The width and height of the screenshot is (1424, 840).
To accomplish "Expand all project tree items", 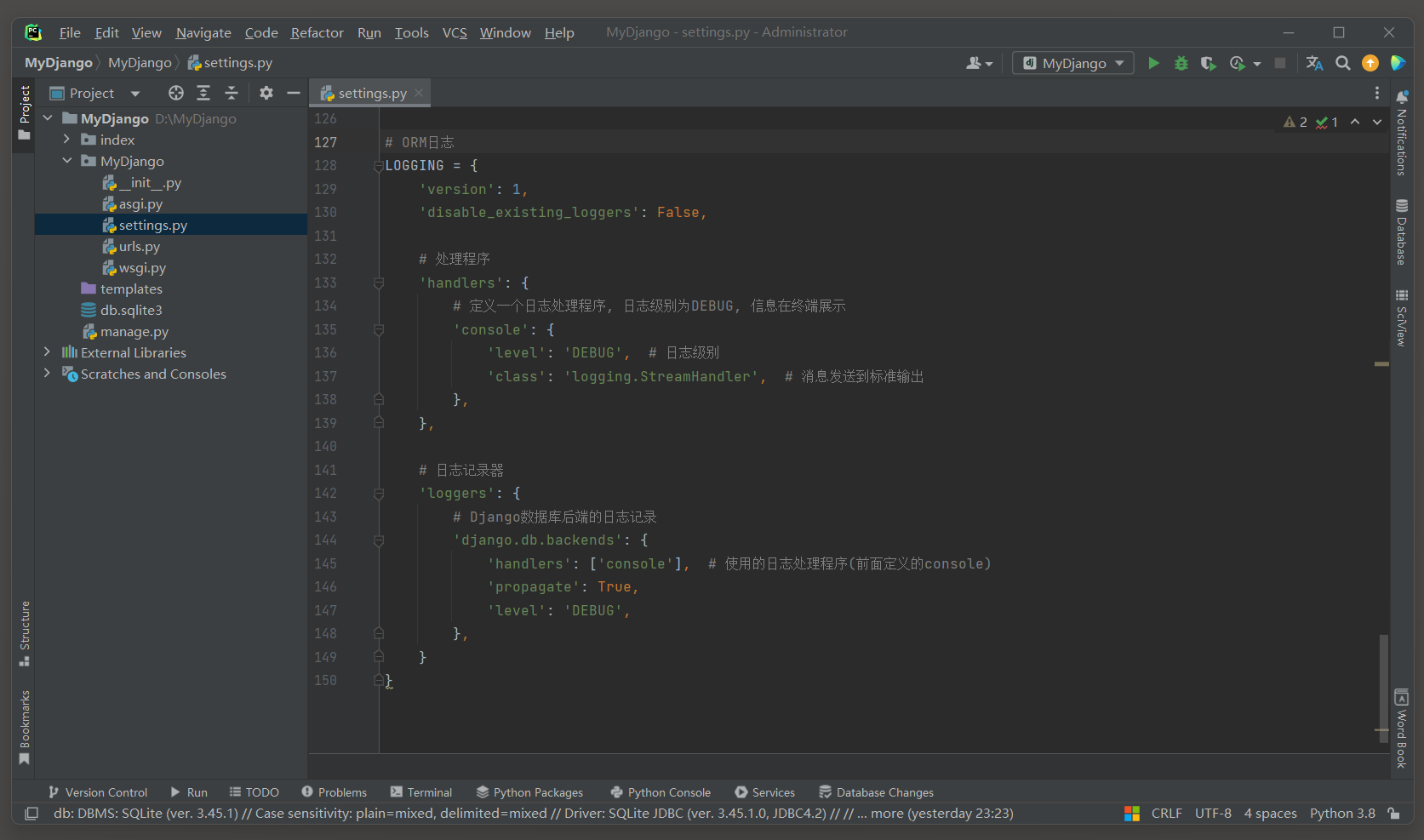I will 203,93.
